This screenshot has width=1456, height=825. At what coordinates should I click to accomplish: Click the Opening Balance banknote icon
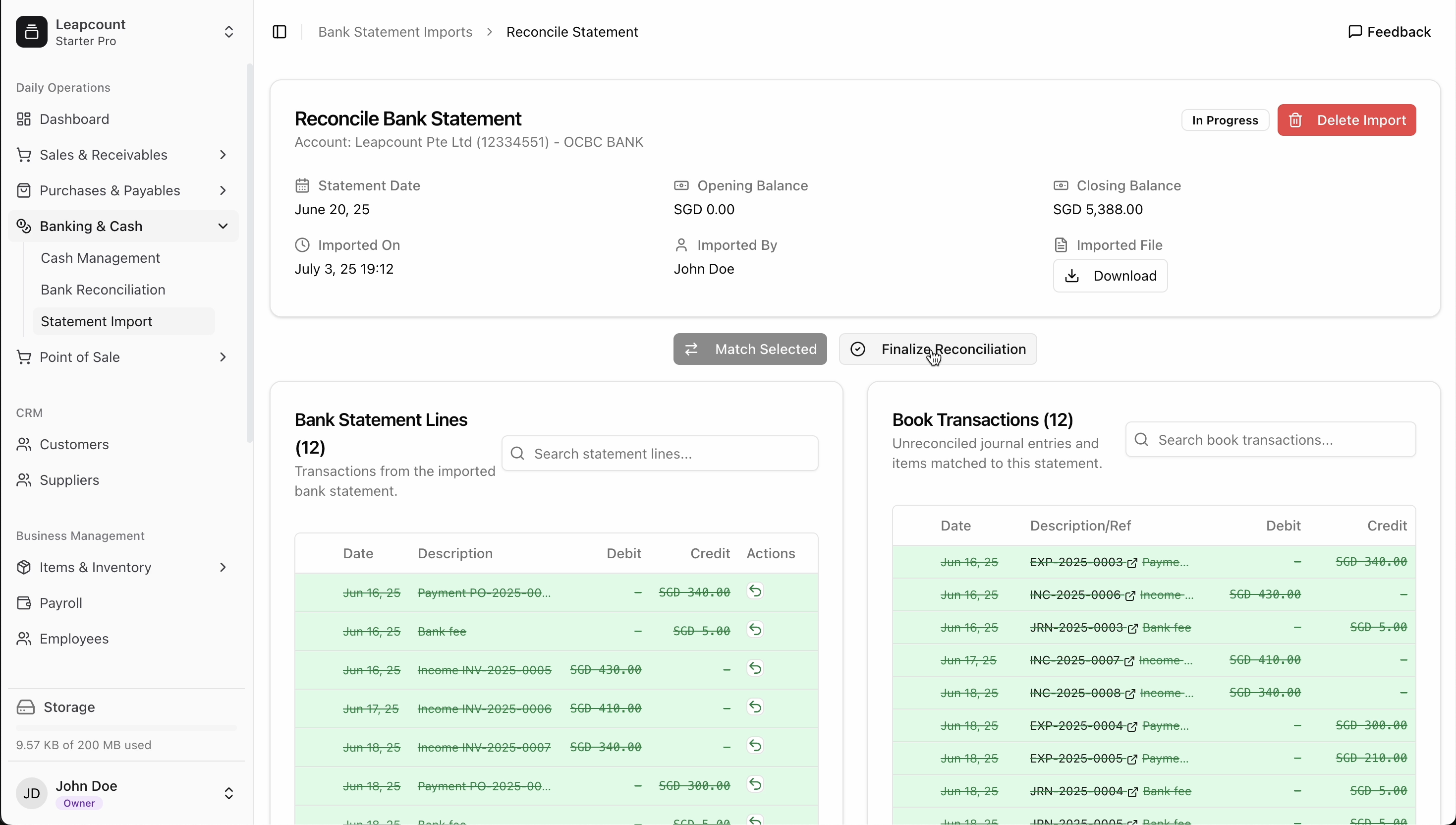point(681,185)
